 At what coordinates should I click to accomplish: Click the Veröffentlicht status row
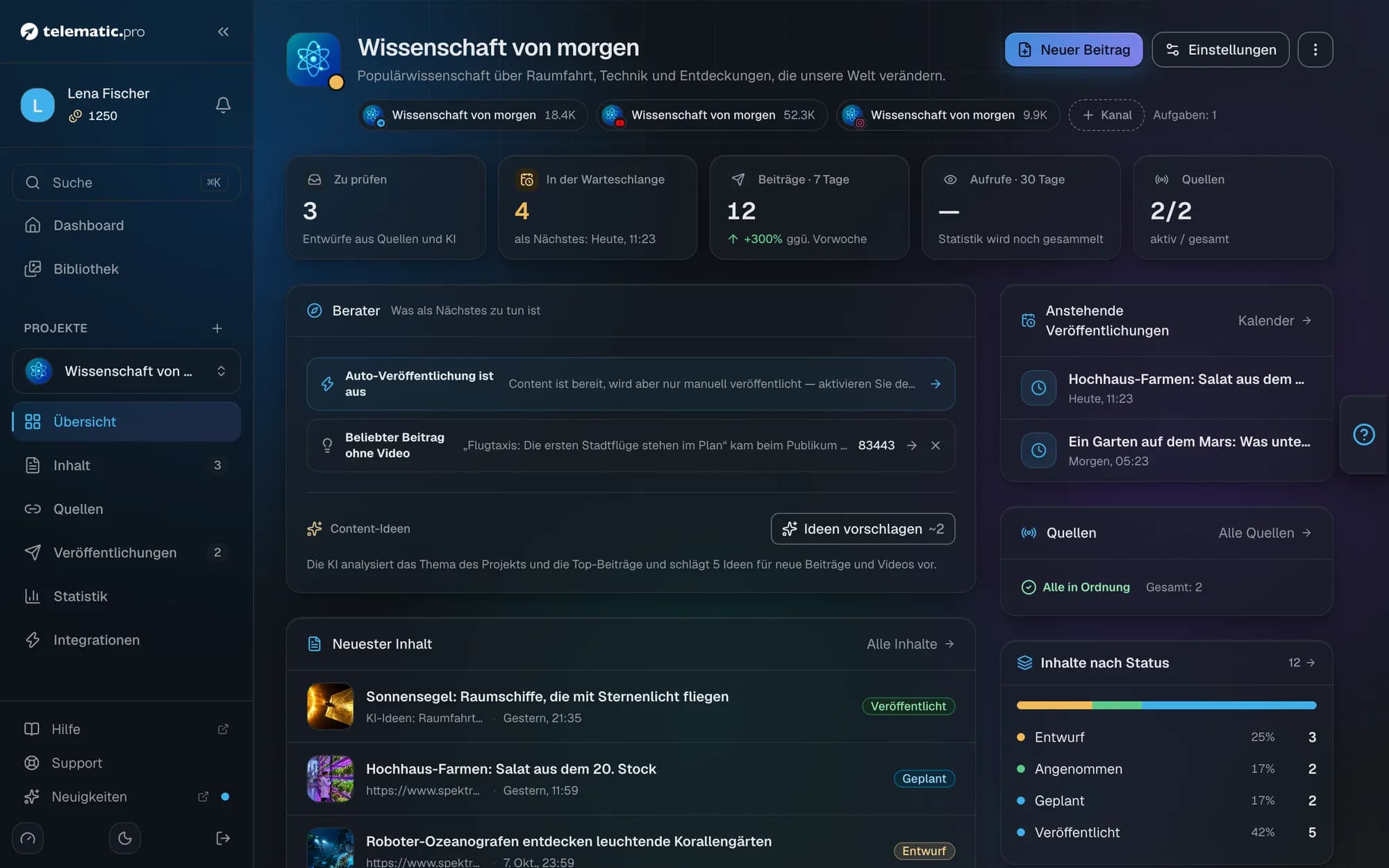tap(1166, 832)
